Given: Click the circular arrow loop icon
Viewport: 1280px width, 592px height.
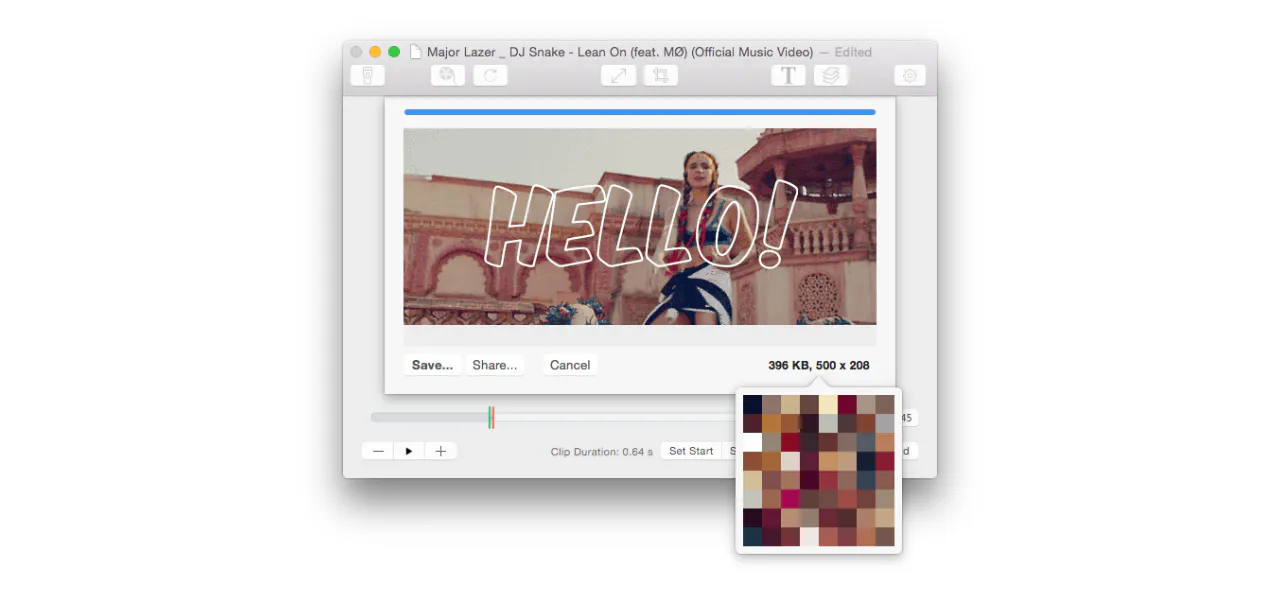Looking at the screenshot, I should 490,75.
